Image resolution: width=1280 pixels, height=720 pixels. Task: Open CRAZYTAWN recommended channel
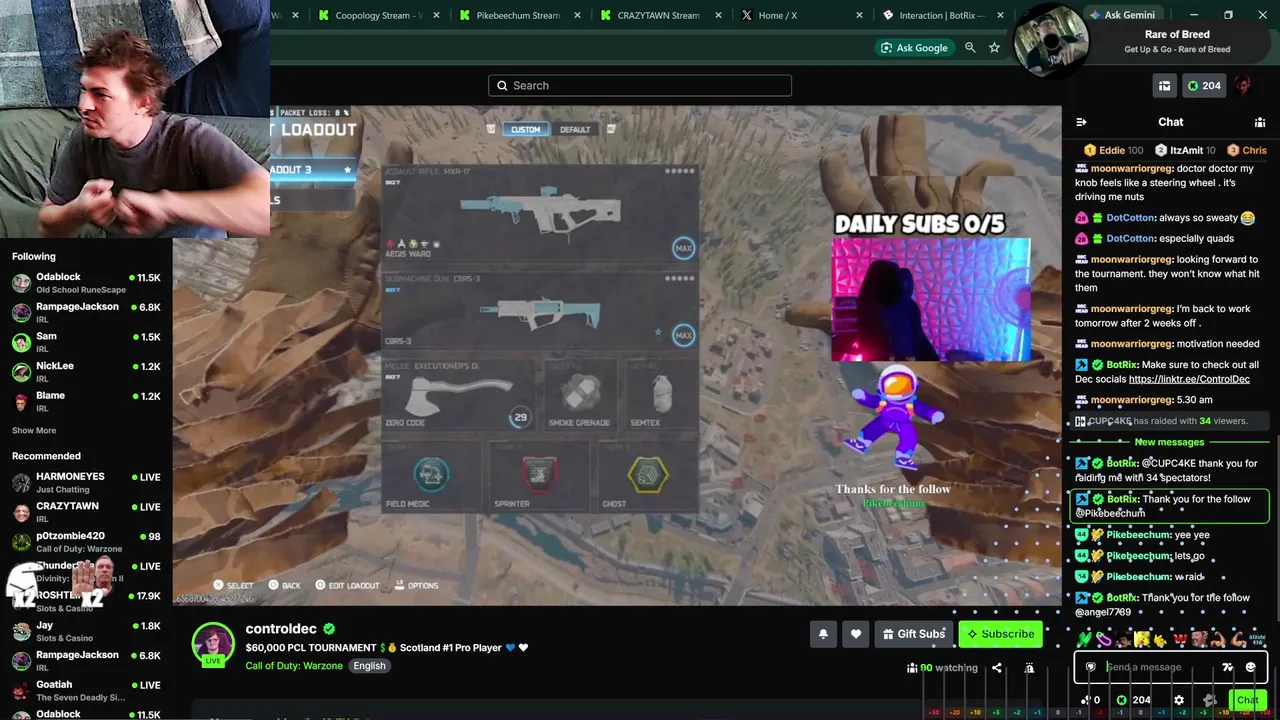click(86, 513)
